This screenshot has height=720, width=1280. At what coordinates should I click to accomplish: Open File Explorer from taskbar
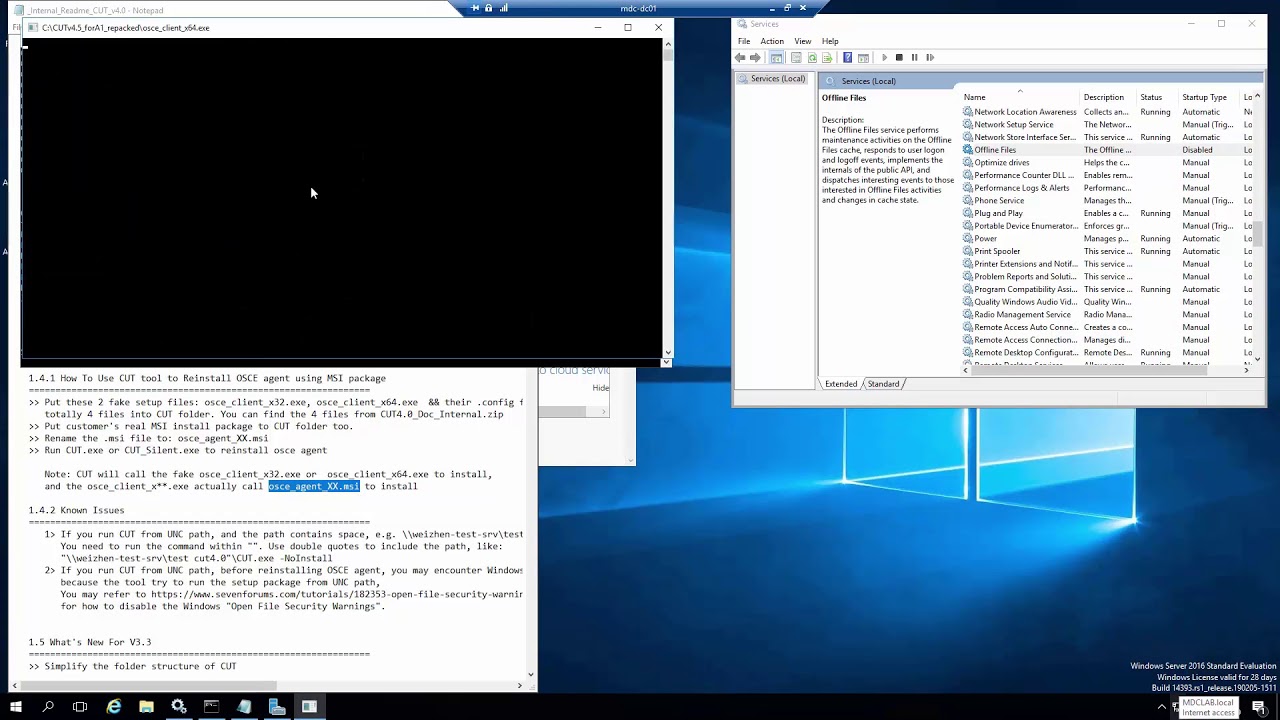[146, 707]
